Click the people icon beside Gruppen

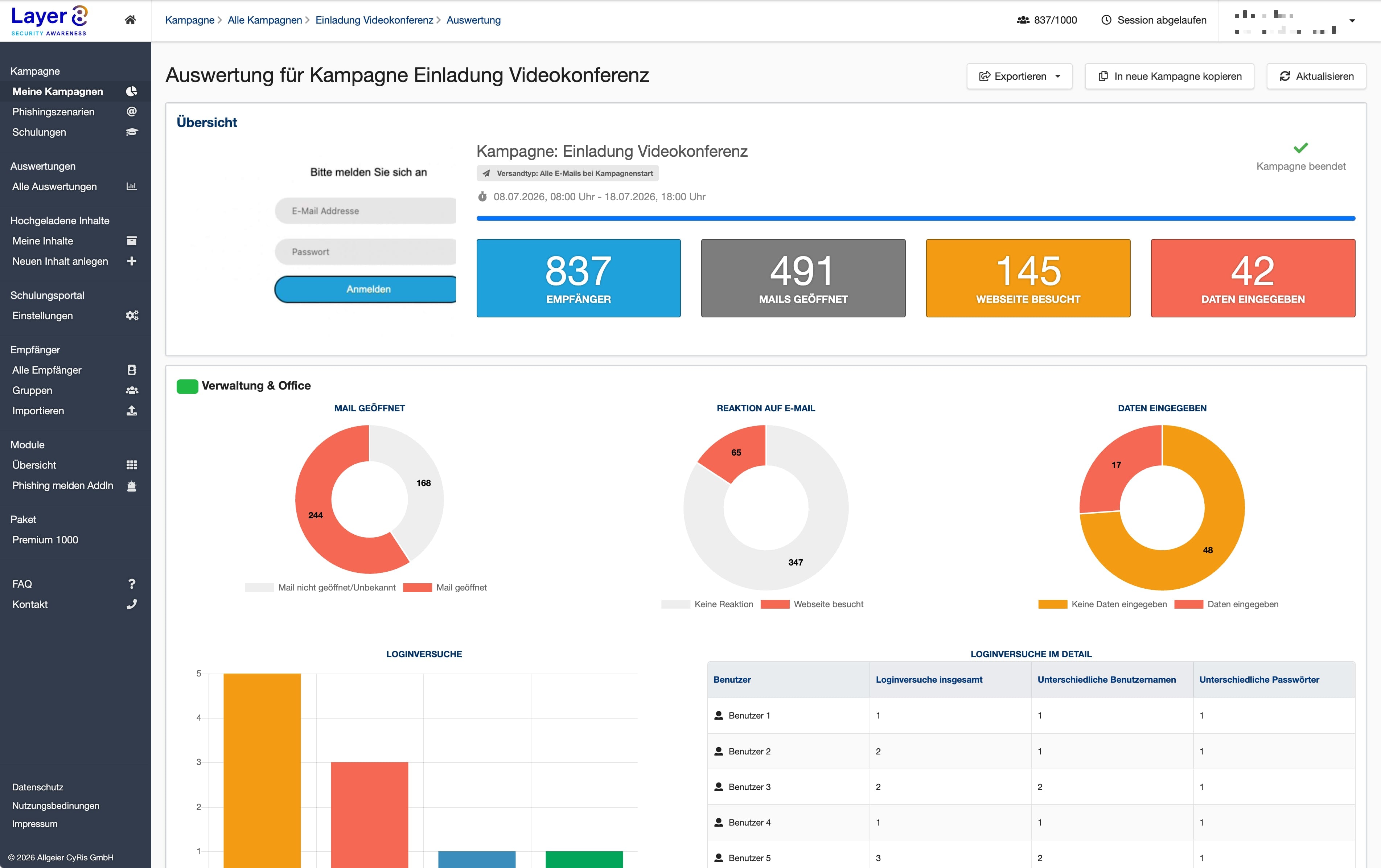pos(132,390)
